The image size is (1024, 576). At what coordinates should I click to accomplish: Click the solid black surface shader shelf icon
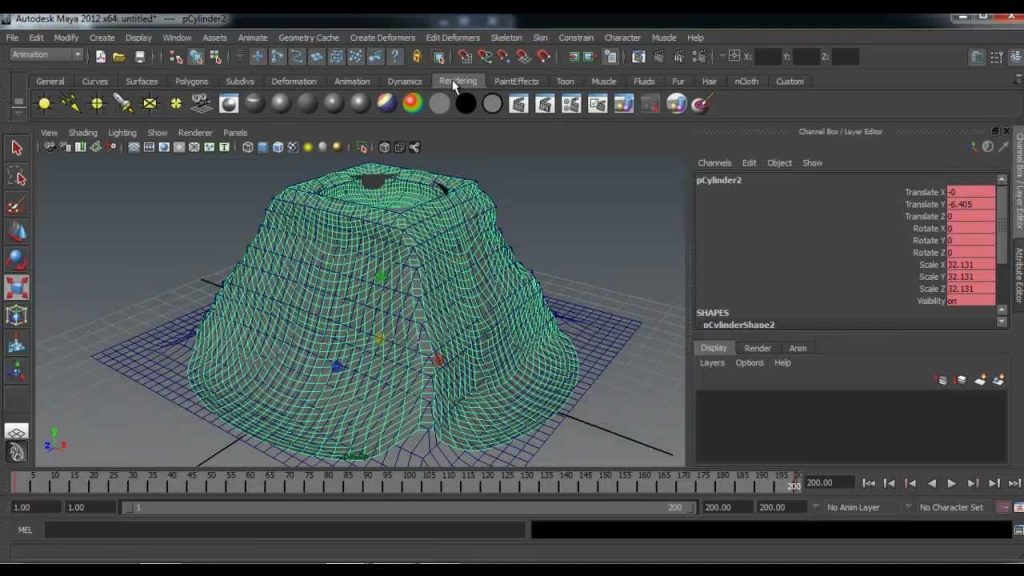466,103
